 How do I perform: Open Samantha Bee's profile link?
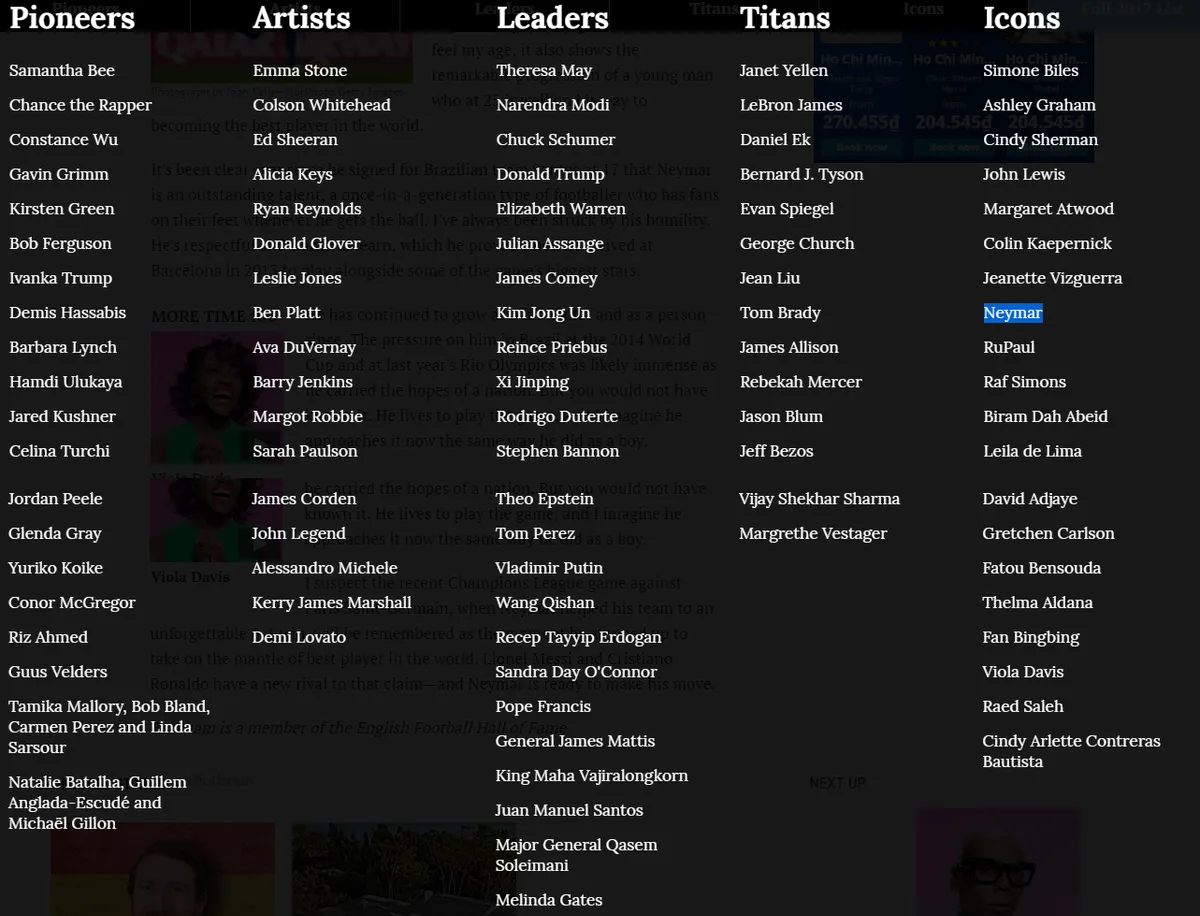62,70
